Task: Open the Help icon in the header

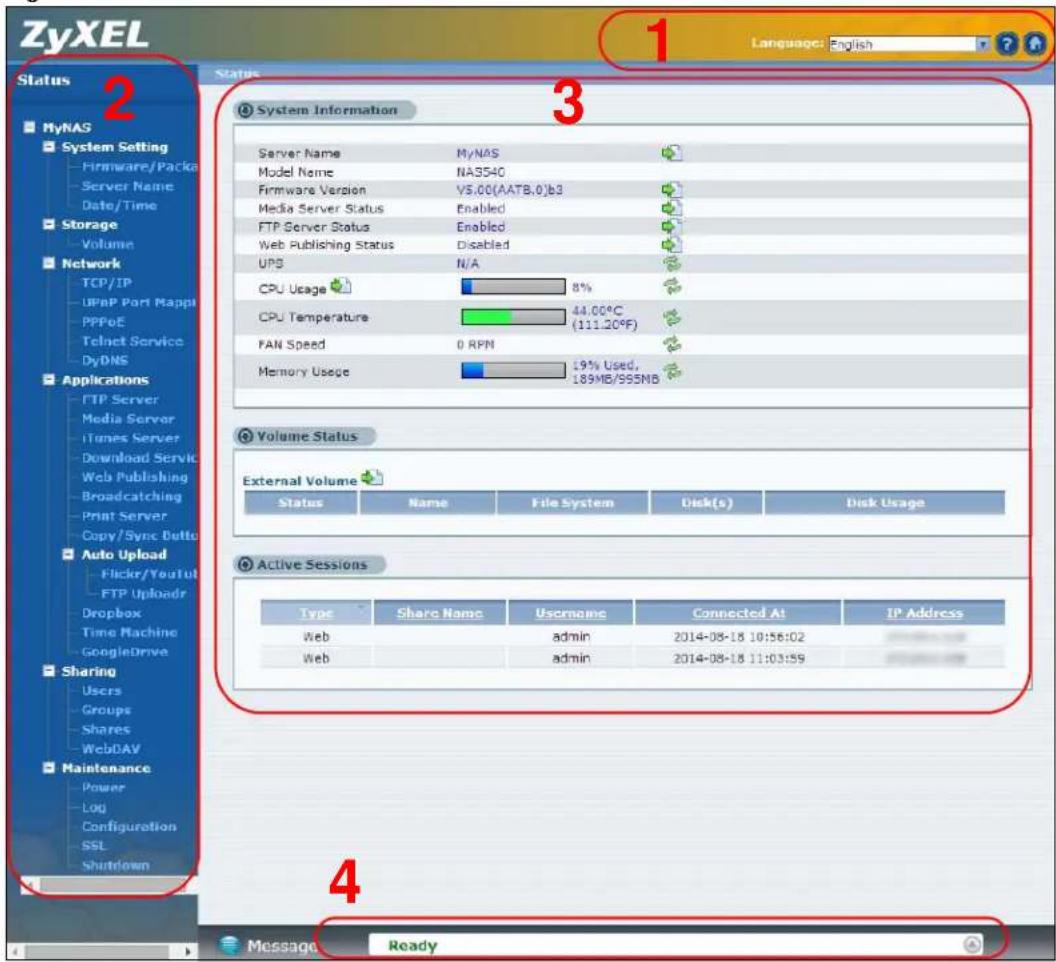Action: pos(1007,44)
